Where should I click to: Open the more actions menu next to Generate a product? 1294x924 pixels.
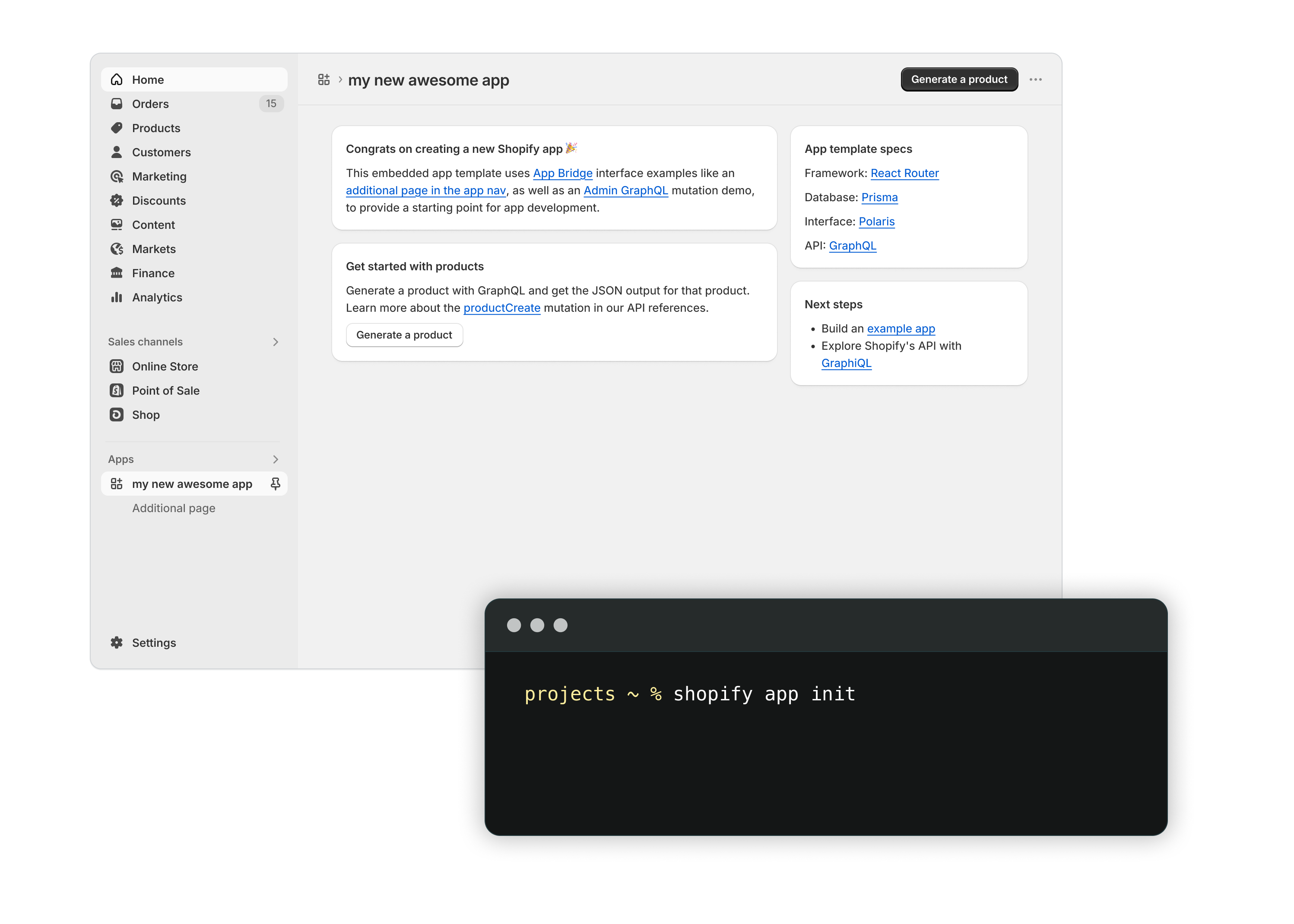coord(1036,79)
